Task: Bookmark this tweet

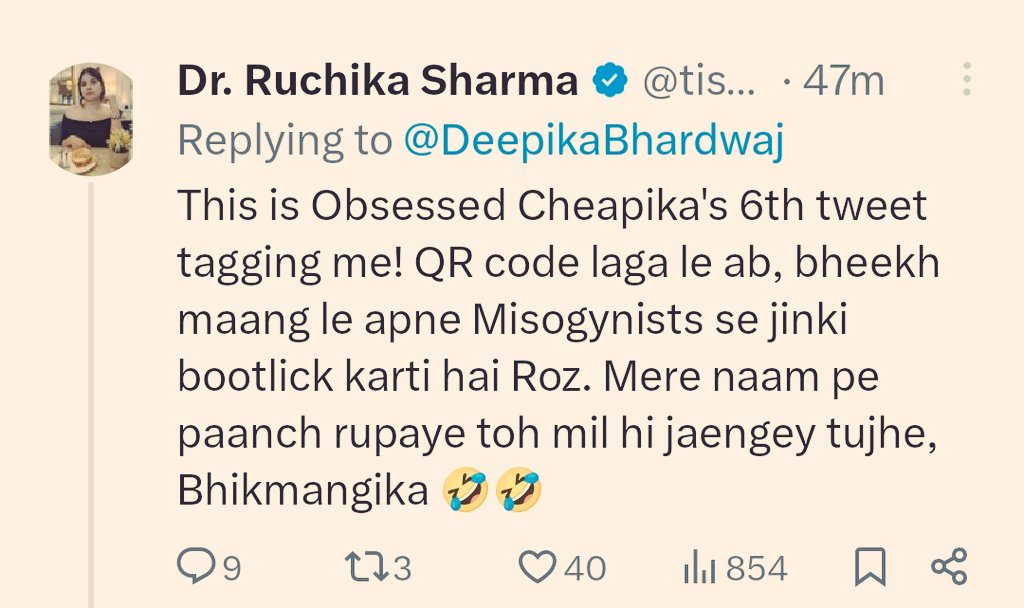Action: [871, 567]
